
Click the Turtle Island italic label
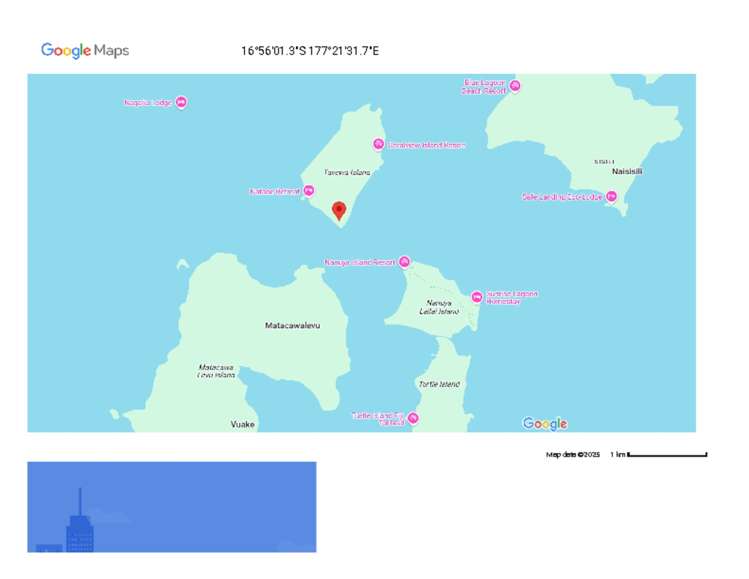pos(439,384)
